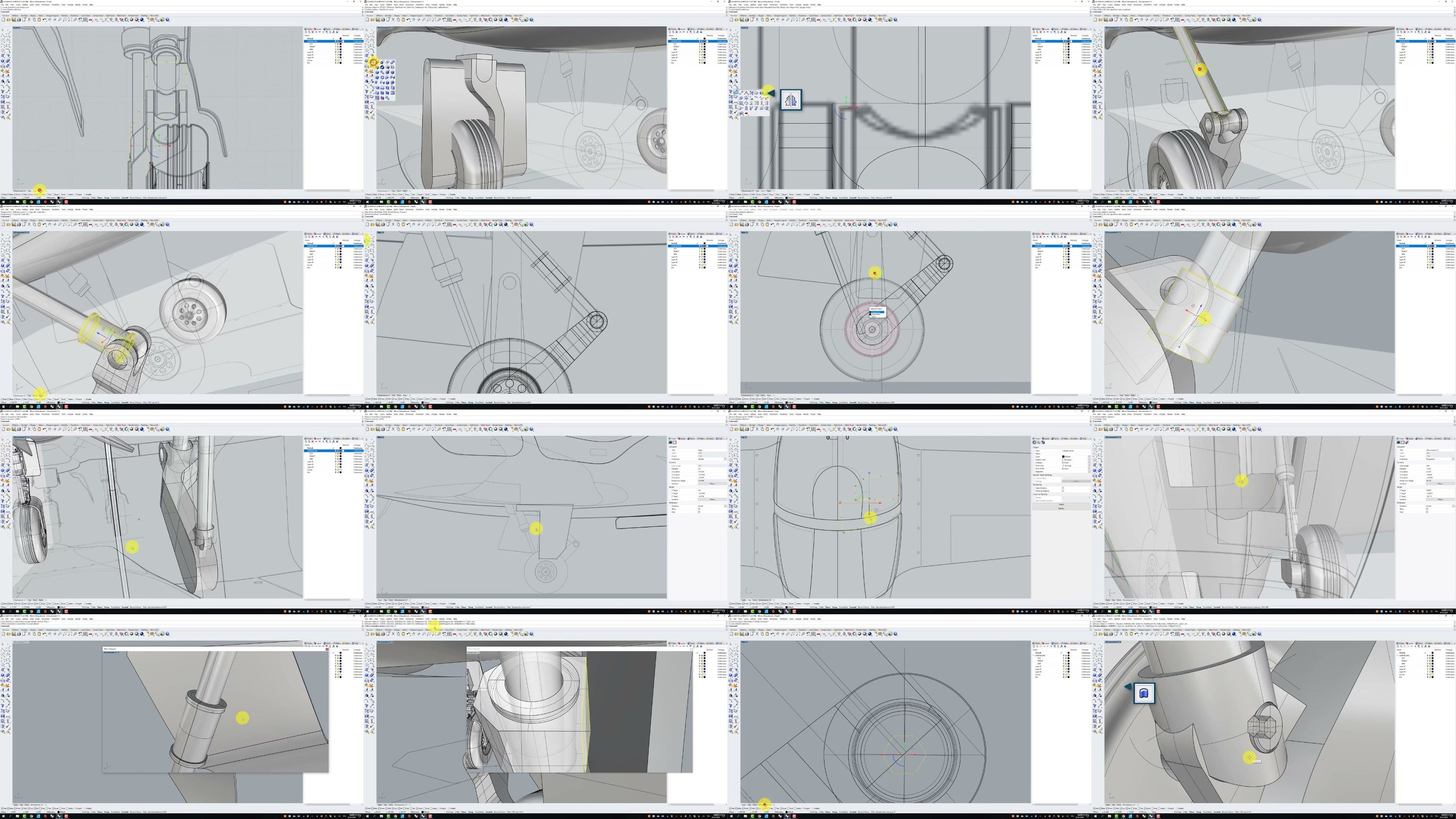Click Match button in Top-view frame's properties
The image size is (1456, 819).
[x=1062, y=505]
